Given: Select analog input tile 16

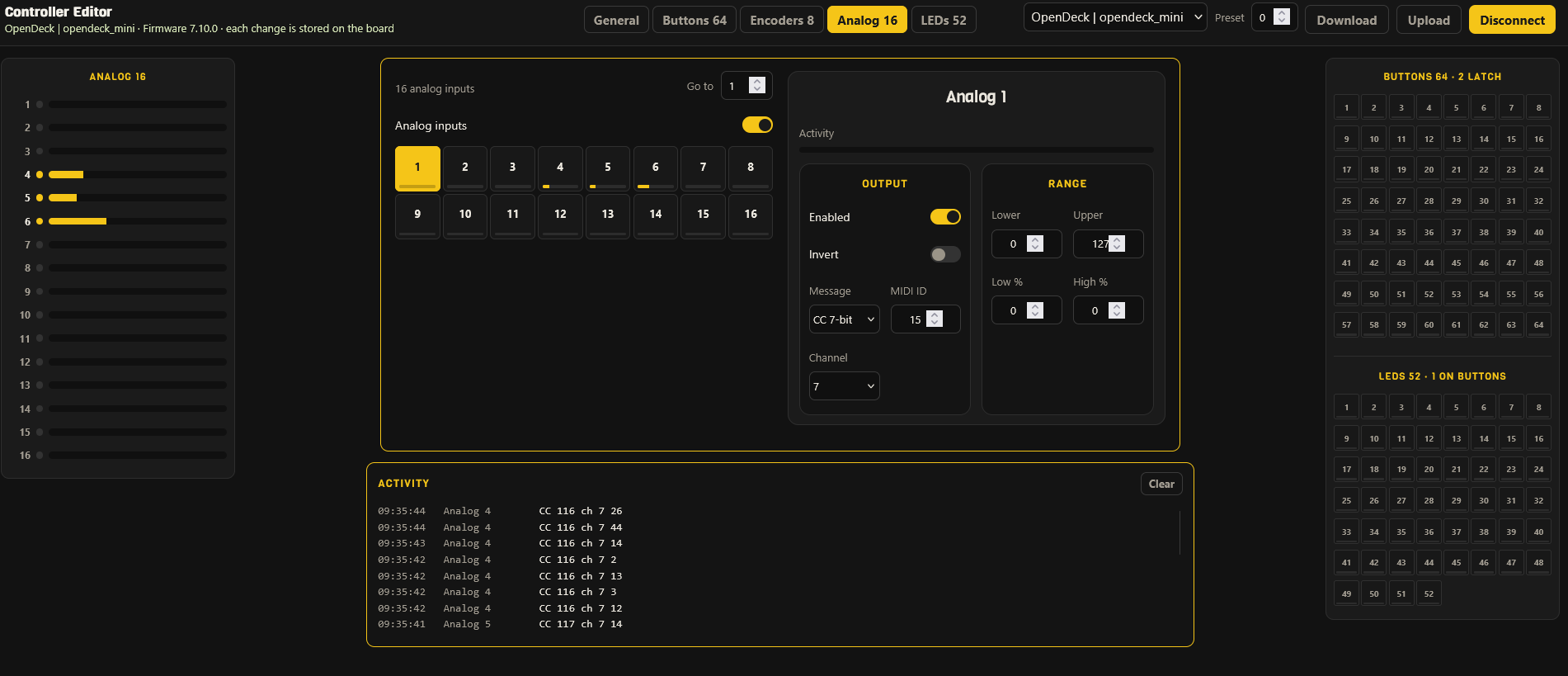Looking at the screenshot, I should (751, 215).
